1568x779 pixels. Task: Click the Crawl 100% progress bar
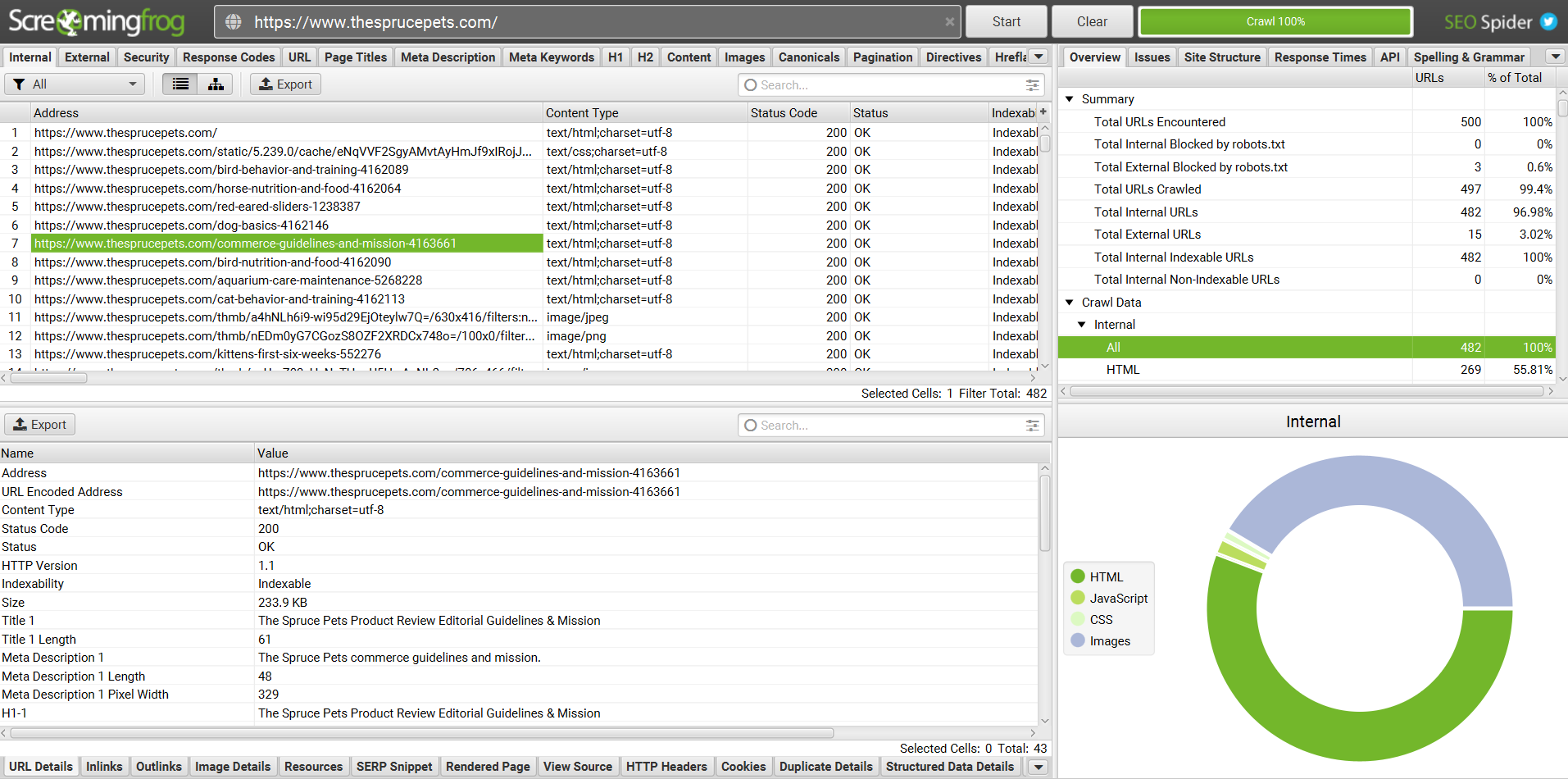tap(1275, 22)
